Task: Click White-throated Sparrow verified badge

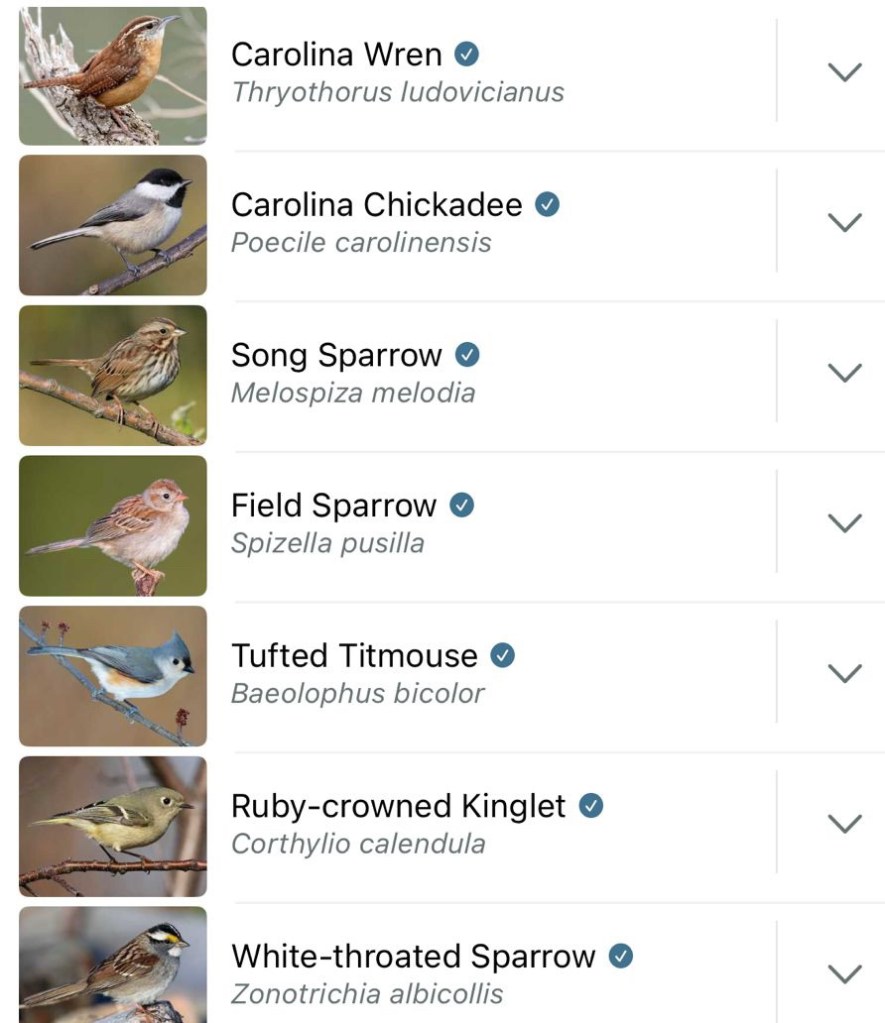Action: pyautogui.click(x=621, y=956)
